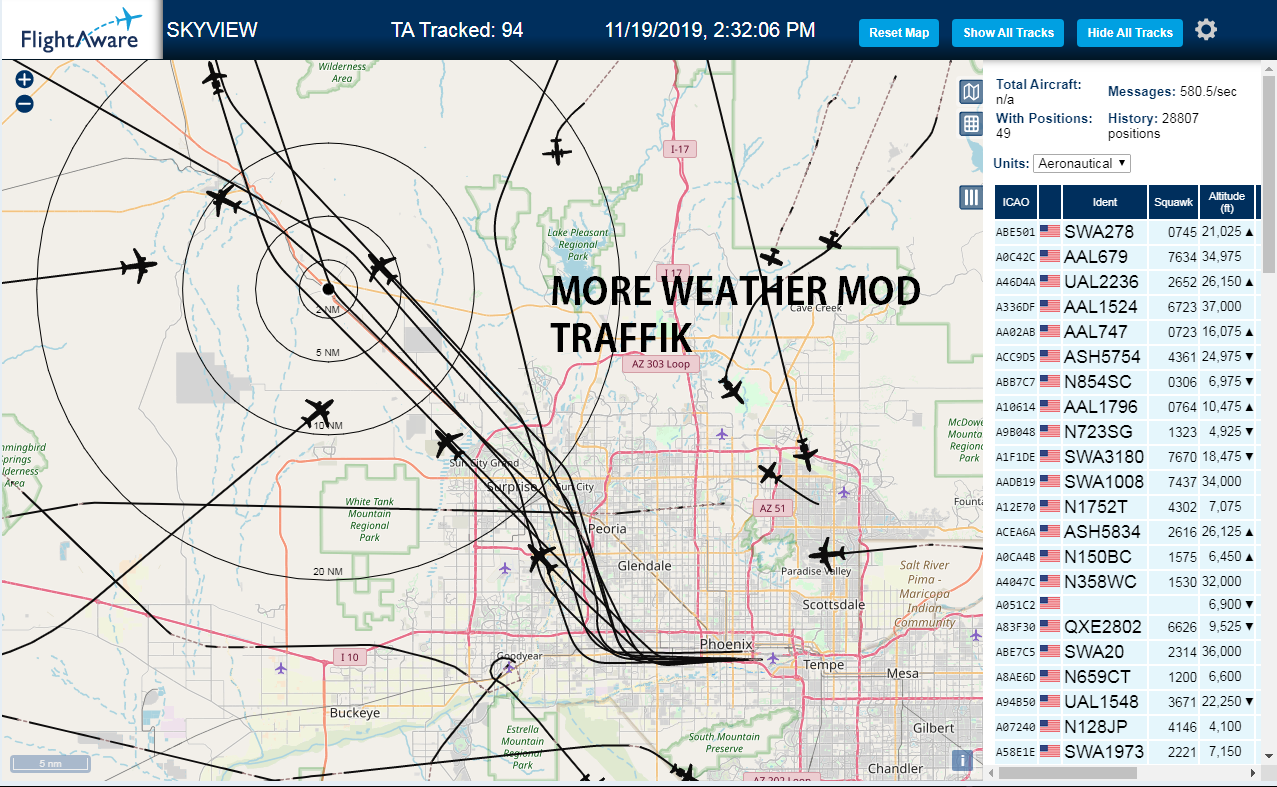Click the Phoenix city label on map

(x=725, y=644)
